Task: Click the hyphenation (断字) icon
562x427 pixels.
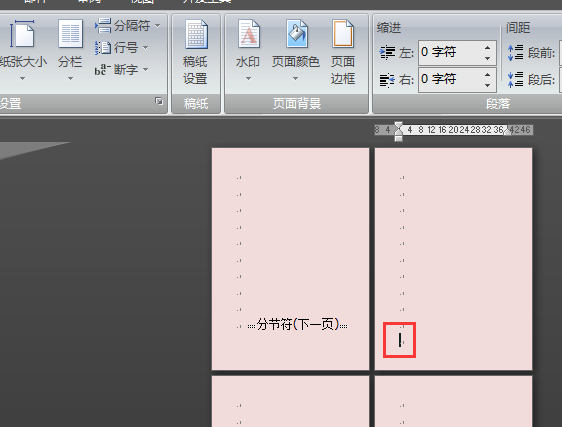Action: (103, 70)
